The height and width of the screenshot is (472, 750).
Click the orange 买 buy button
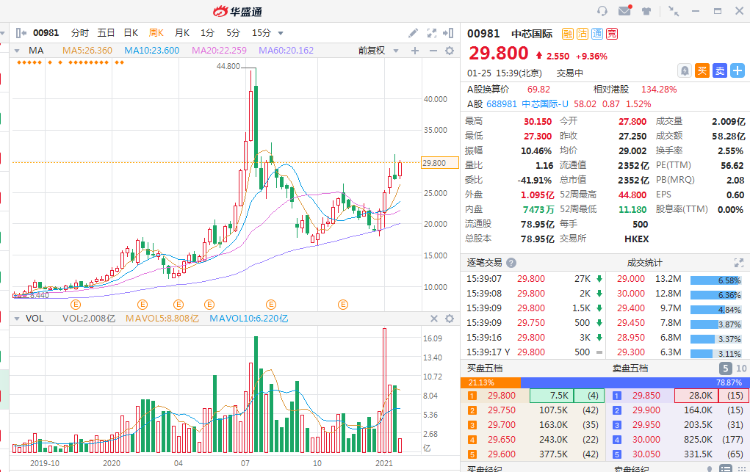[702, 71]
